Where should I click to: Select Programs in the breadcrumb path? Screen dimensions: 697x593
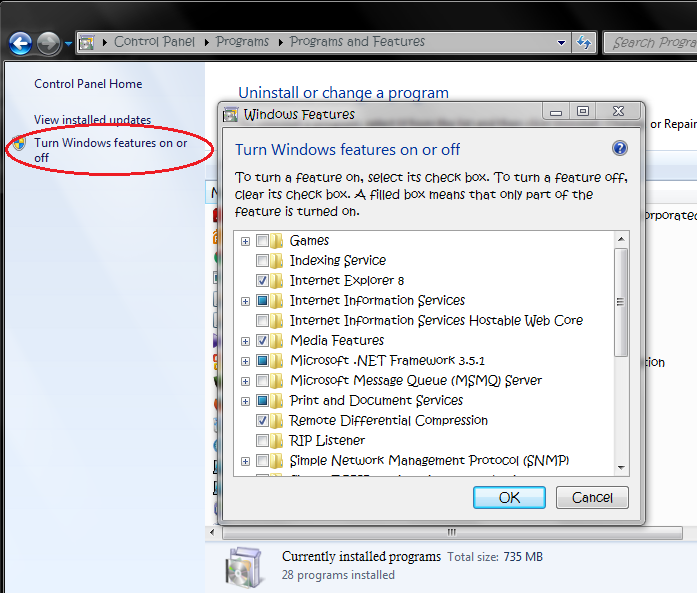point(242,42)
